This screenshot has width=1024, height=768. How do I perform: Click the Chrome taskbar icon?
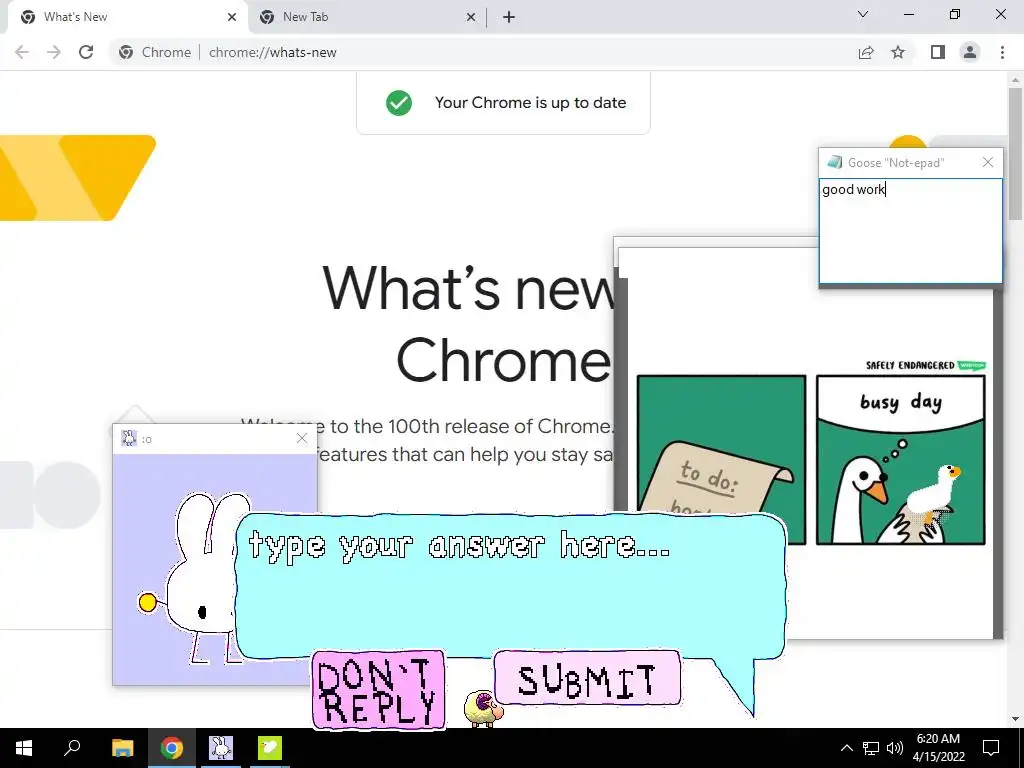coord(172,748)
